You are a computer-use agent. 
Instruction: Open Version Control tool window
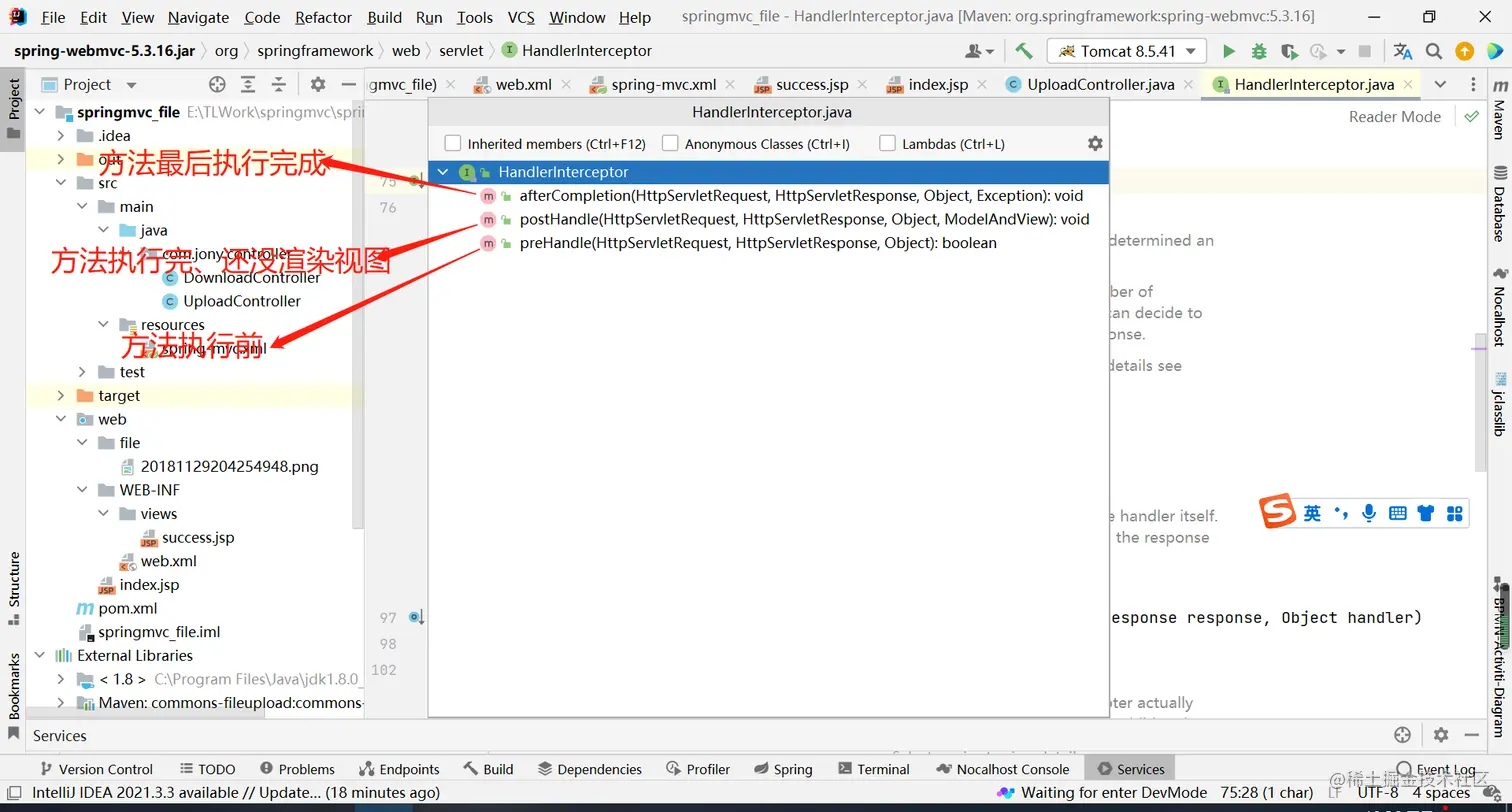[x=96, y=769]
